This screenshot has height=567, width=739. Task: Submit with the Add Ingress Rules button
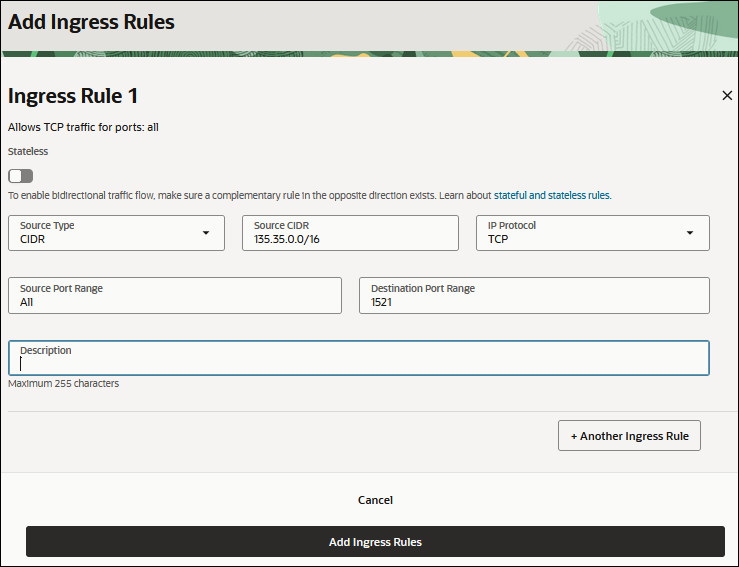point(375,542)
